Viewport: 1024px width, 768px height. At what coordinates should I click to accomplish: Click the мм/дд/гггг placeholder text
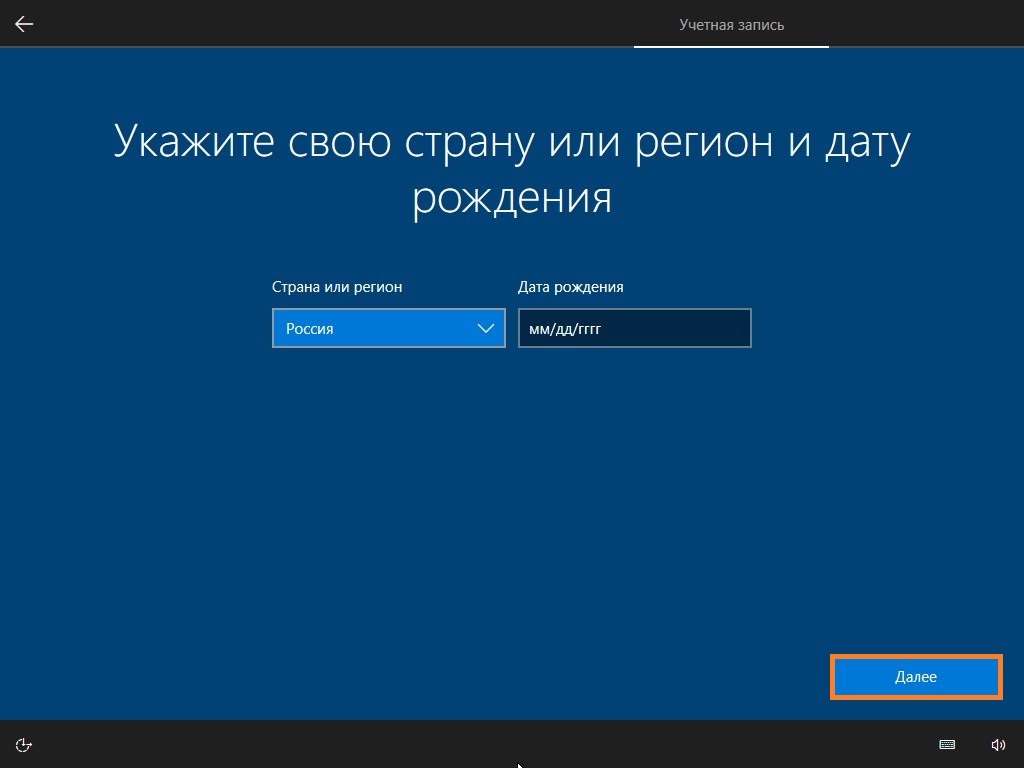click(565, 329)
